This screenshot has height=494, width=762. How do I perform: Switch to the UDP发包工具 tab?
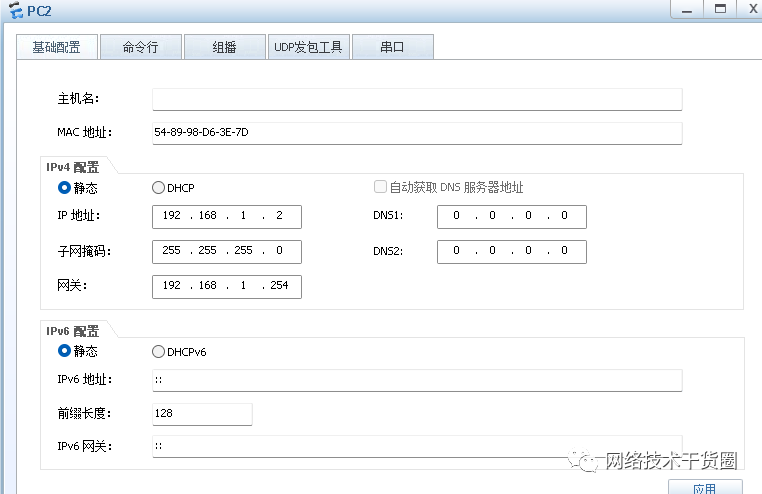309,47
